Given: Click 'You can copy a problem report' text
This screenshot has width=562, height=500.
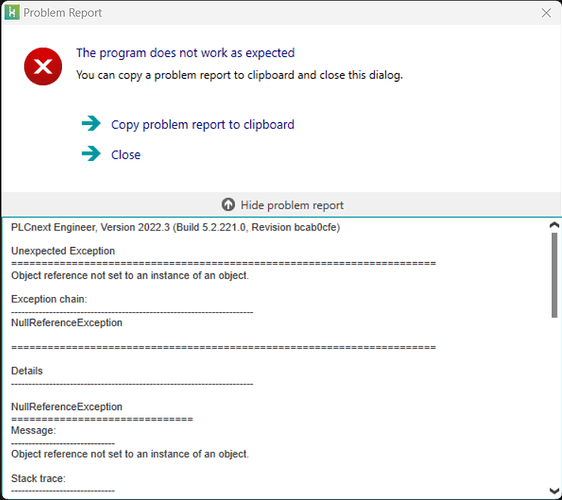Looking at the screenshot, I should (239, 75).
